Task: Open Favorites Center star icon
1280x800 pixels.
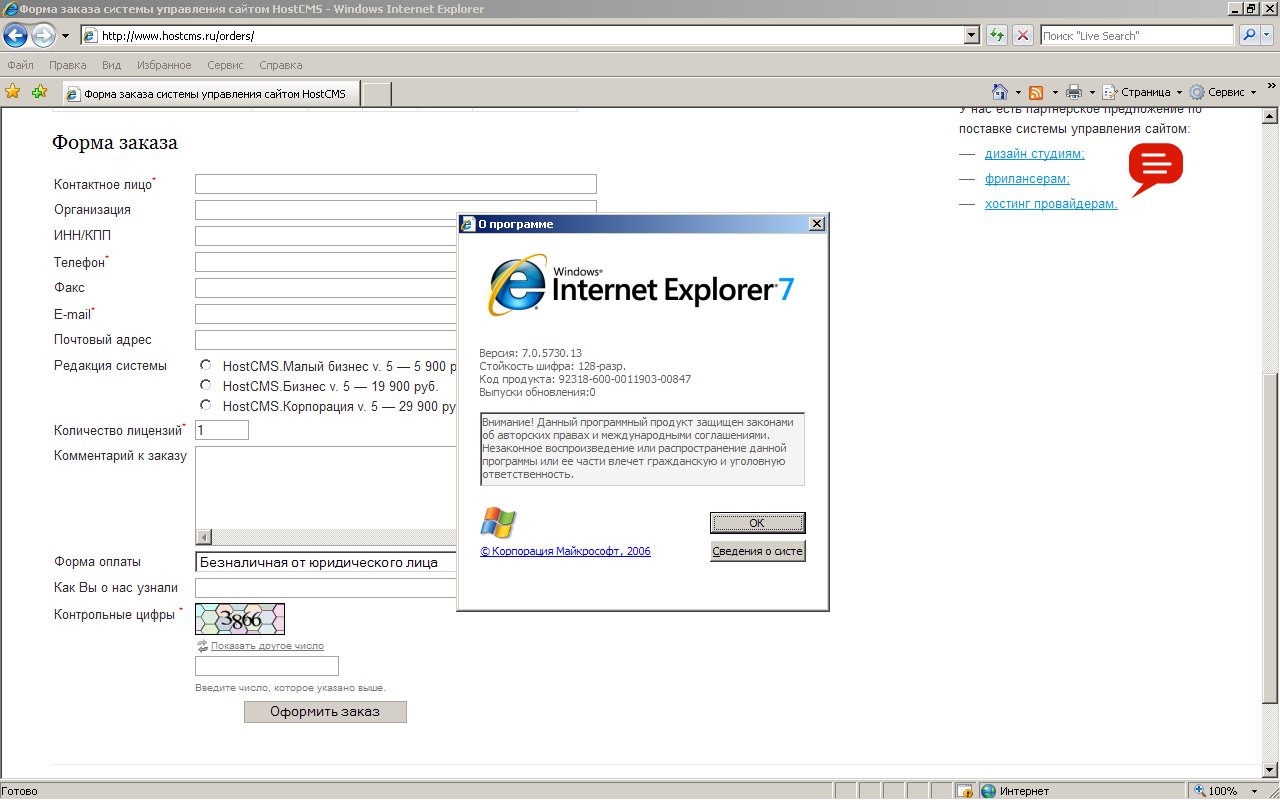Action: (12, 92)
